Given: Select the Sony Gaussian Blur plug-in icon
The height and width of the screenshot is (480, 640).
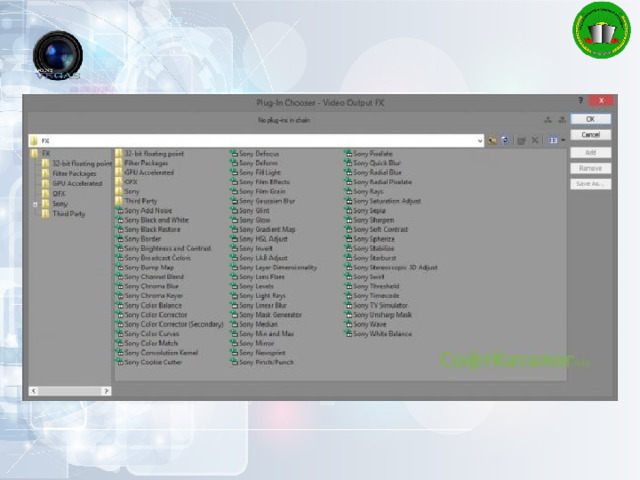Looking at the screenshot, I should point(234,201).
